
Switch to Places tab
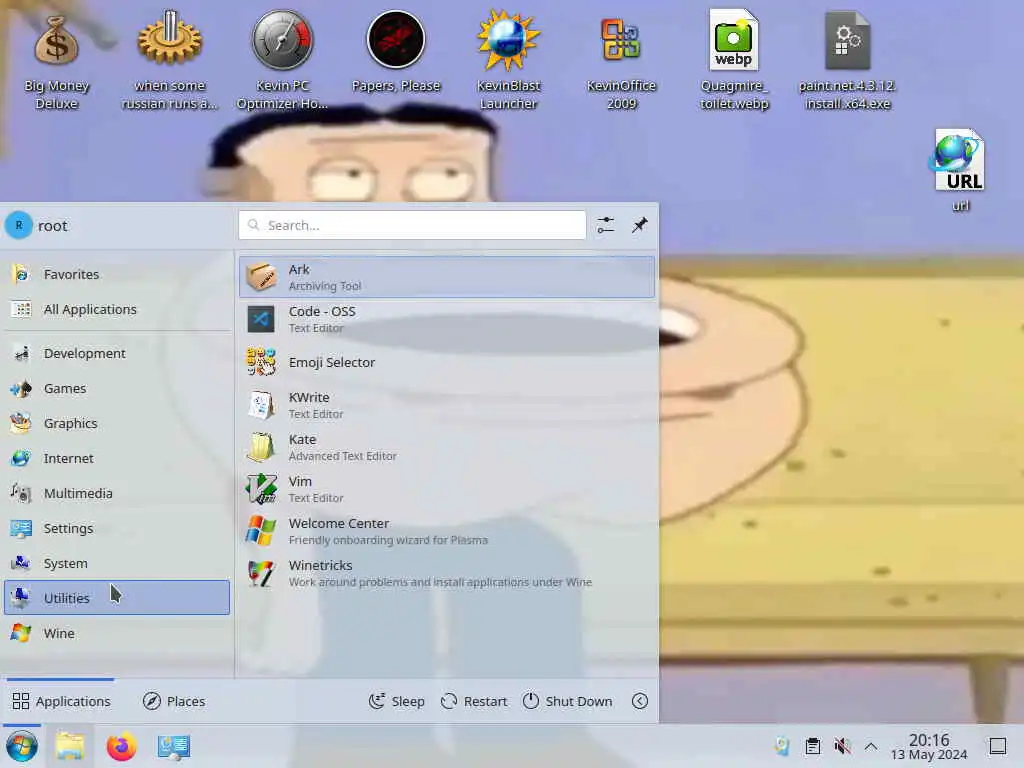(x=174, y=701)
